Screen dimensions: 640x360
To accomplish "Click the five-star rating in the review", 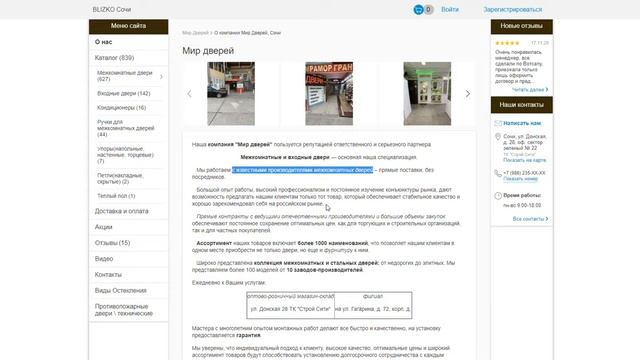I will point(507,43).
